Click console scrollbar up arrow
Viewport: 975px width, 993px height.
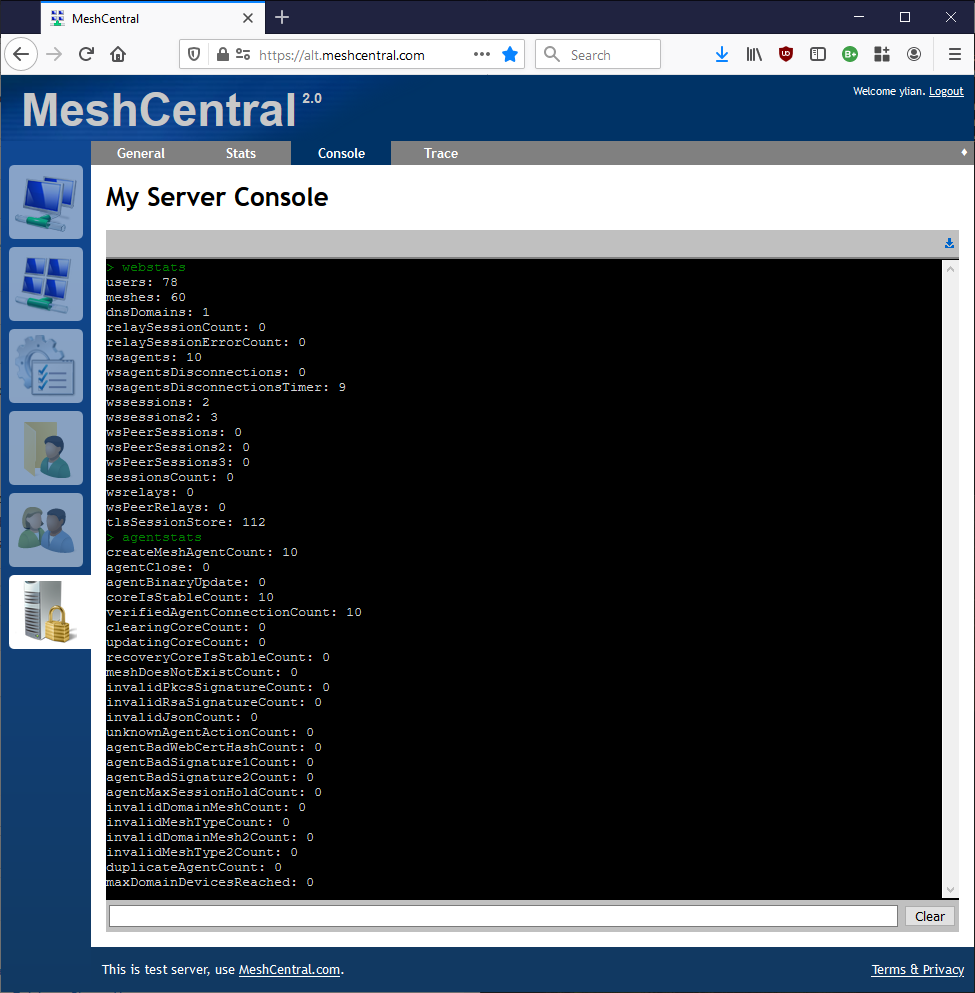coord(950,269)
